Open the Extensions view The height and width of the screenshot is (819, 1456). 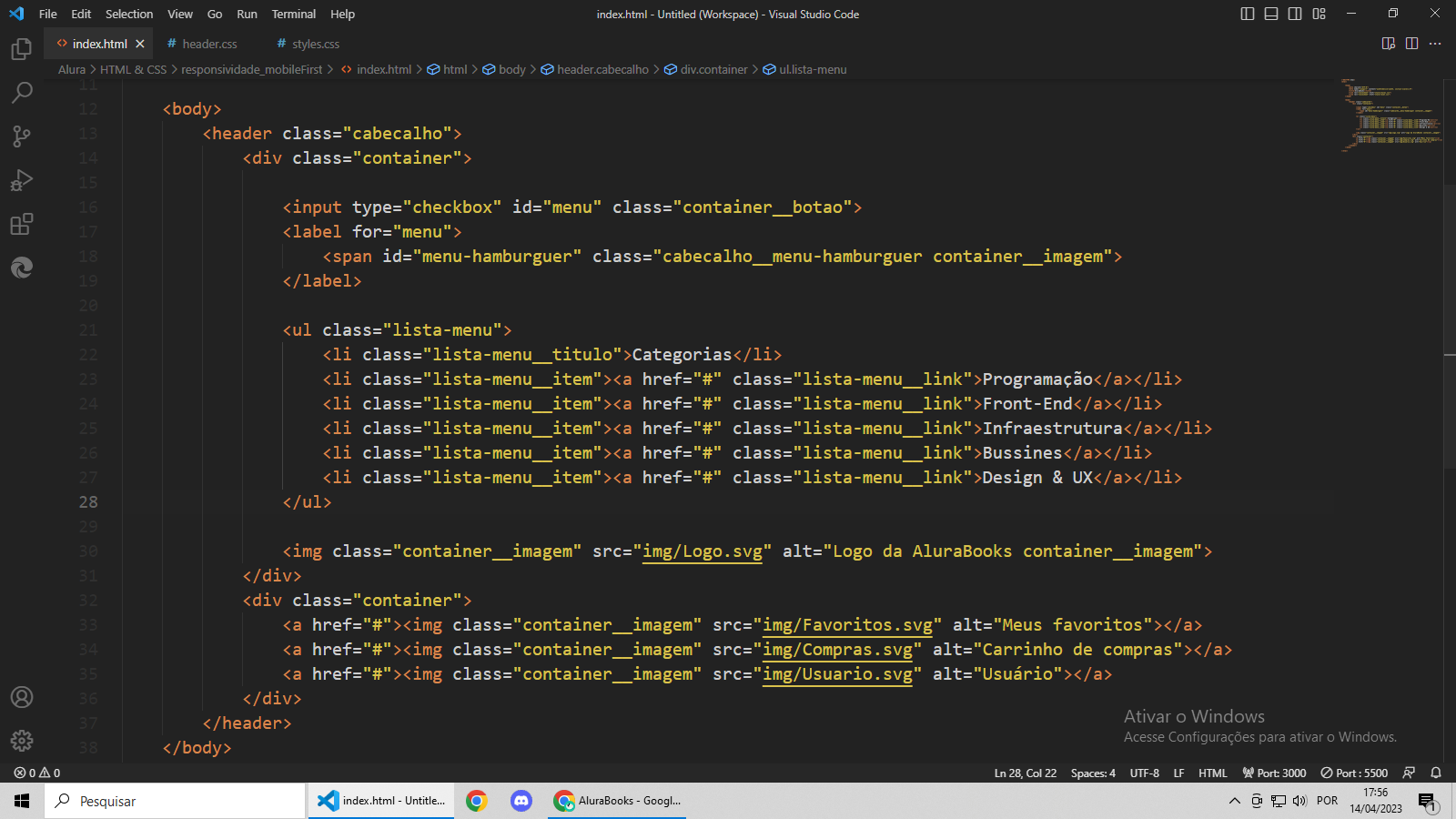[x=22, y=224]
